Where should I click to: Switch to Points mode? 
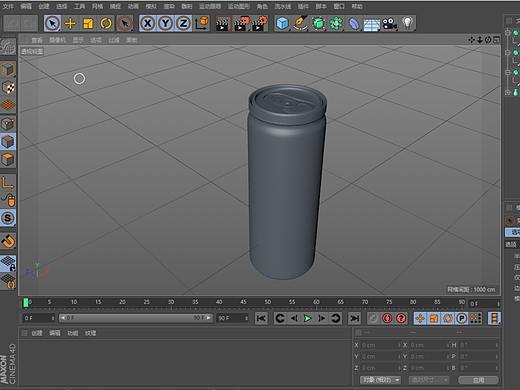[x=8, y=124]
